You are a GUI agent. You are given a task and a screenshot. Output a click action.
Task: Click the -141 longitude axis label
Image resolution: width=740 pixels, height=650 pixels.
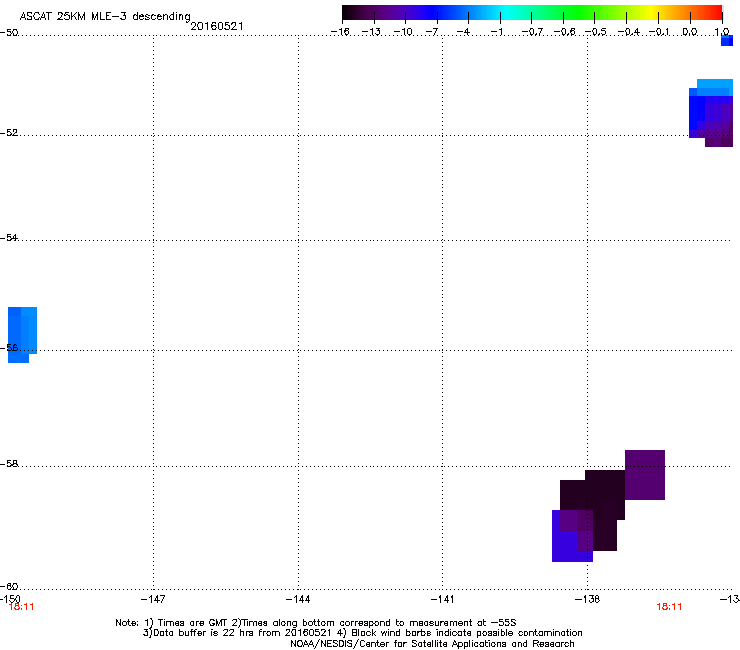[x=442, y=599]
